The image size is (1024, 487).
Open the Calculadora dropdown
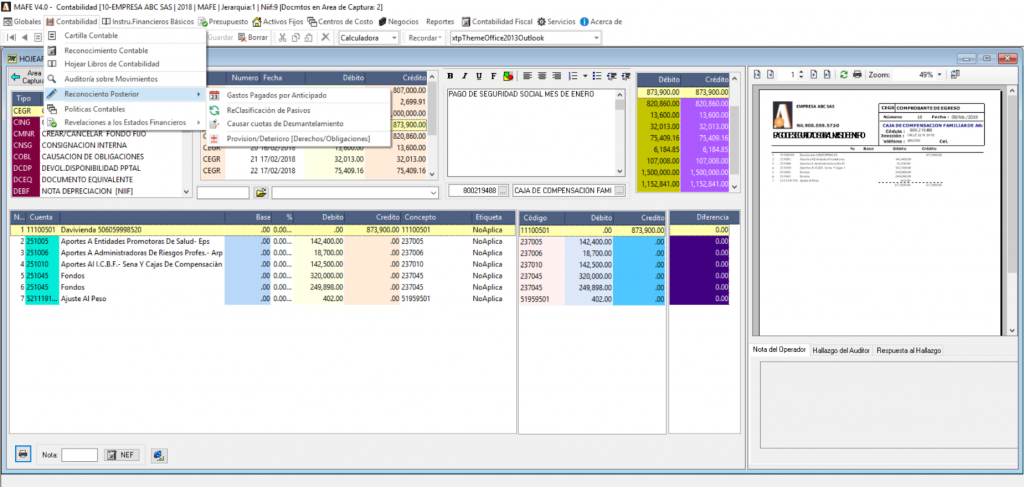point(395,37)
